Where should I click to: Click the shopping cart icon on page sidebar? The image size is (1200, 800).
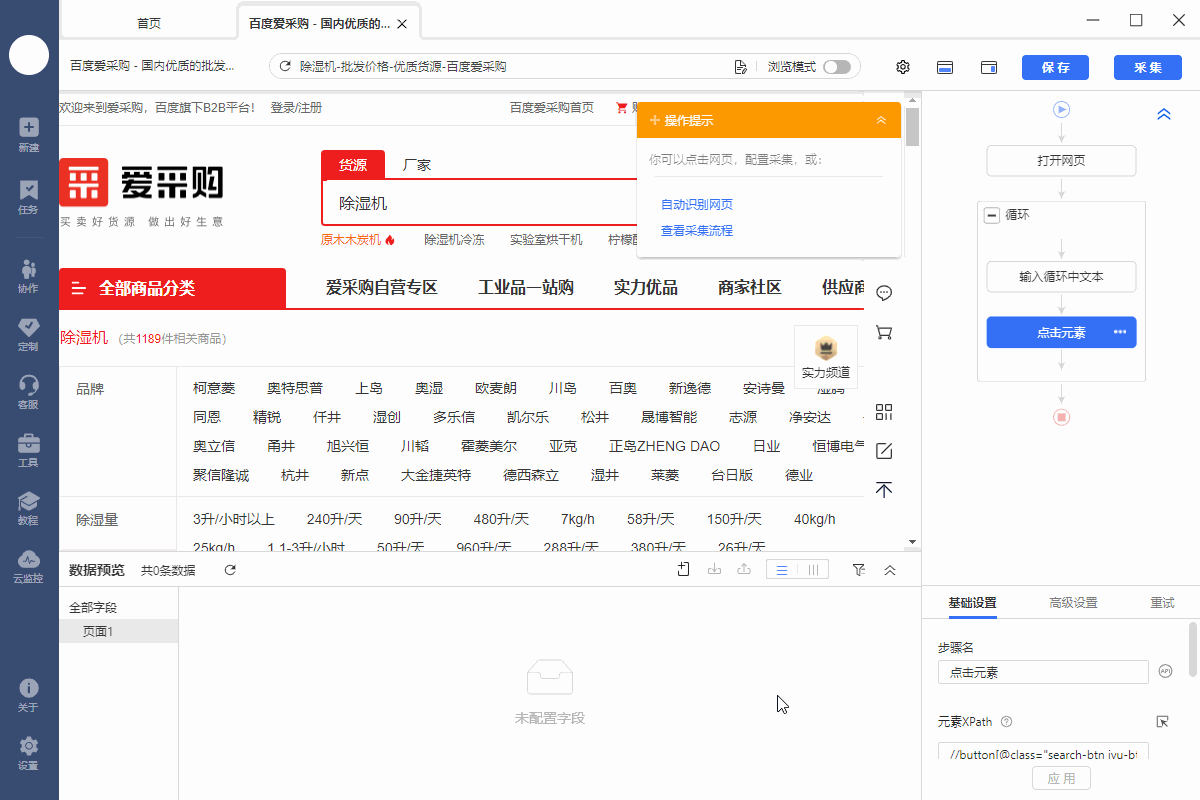884,332
